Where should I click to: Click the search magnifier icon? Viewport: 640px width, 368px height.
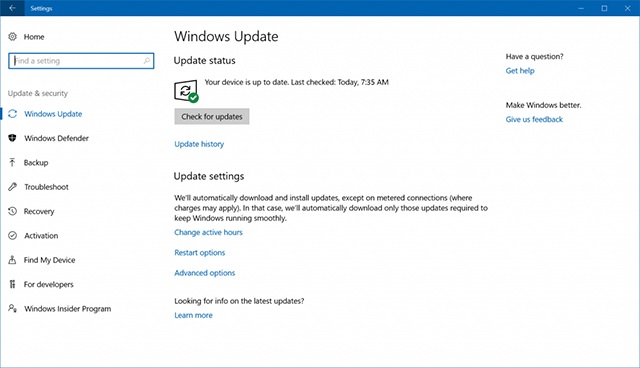click(x=147, y=61)
